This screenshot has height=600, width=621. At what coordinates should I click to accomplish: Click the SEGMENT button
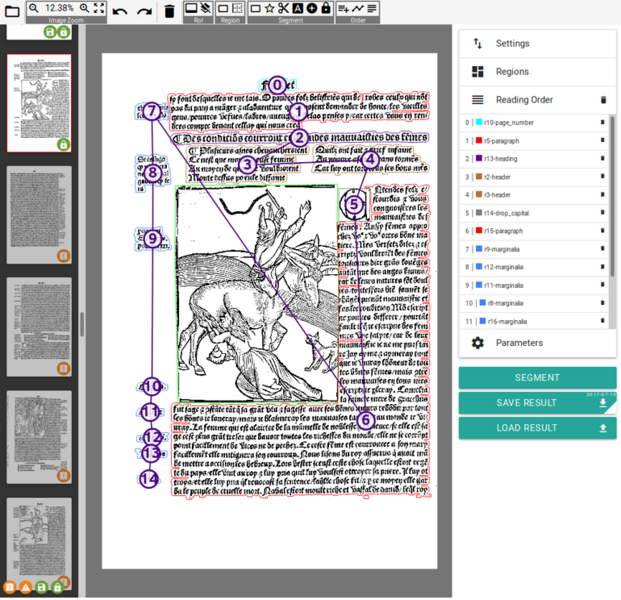[x=537, y=378]
